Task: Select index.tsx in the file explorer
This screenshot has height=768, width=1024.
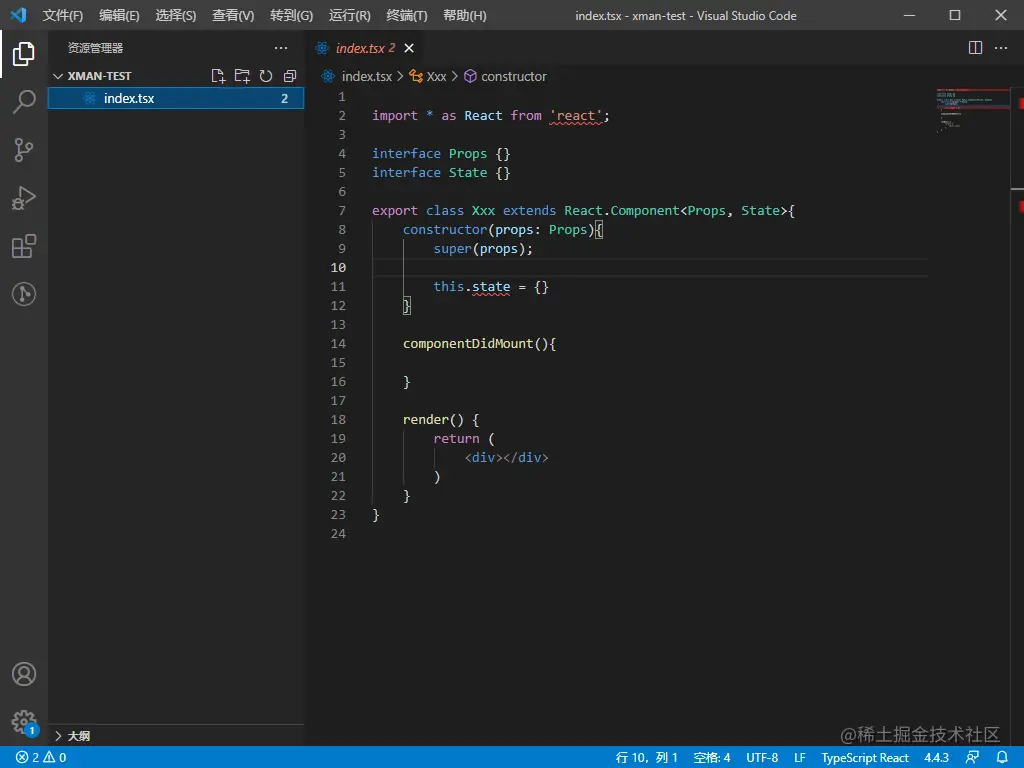Action: [x=129, y=98]
